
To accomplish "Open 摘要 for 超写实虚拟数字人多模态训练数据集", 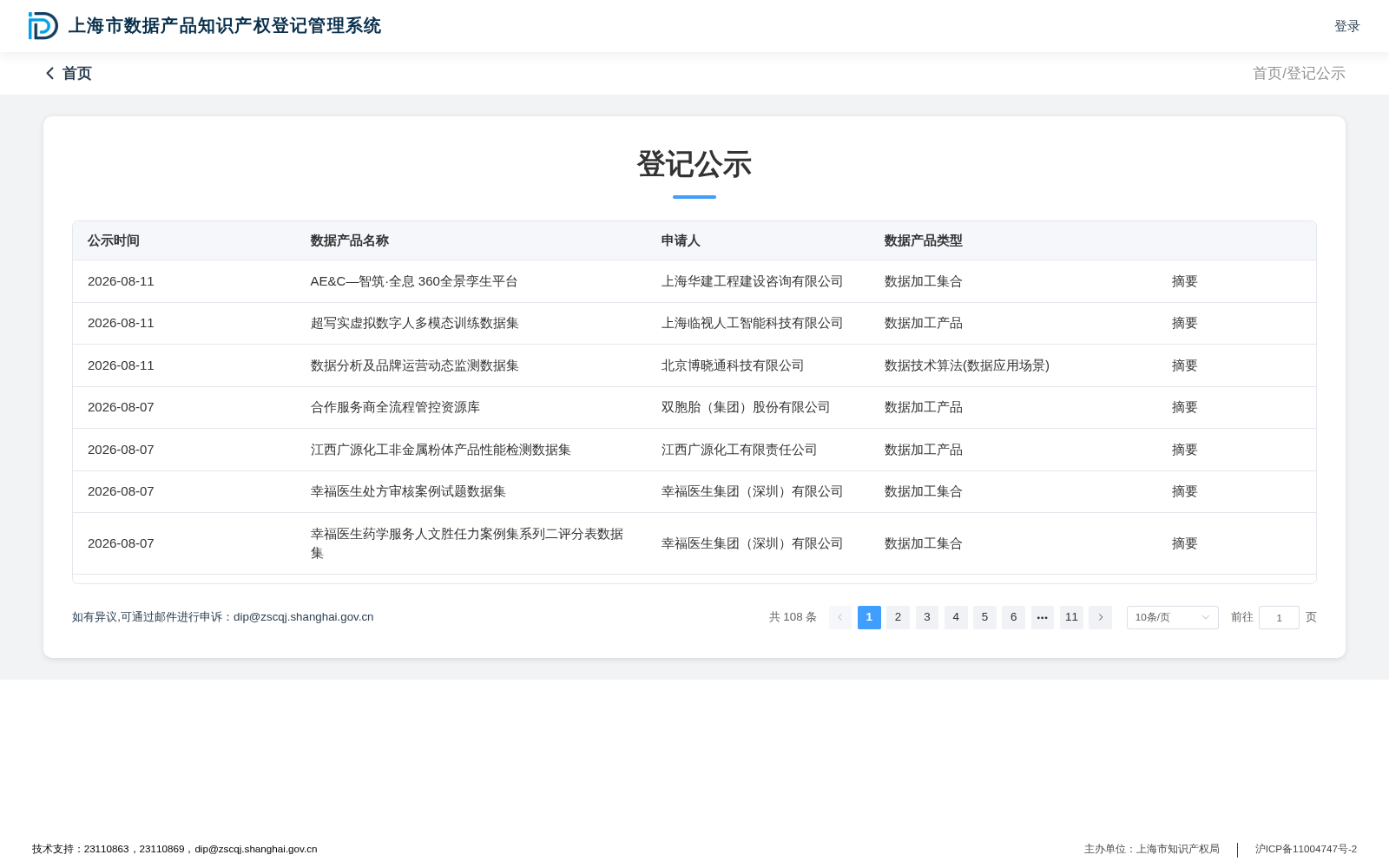I will 1184,323.
